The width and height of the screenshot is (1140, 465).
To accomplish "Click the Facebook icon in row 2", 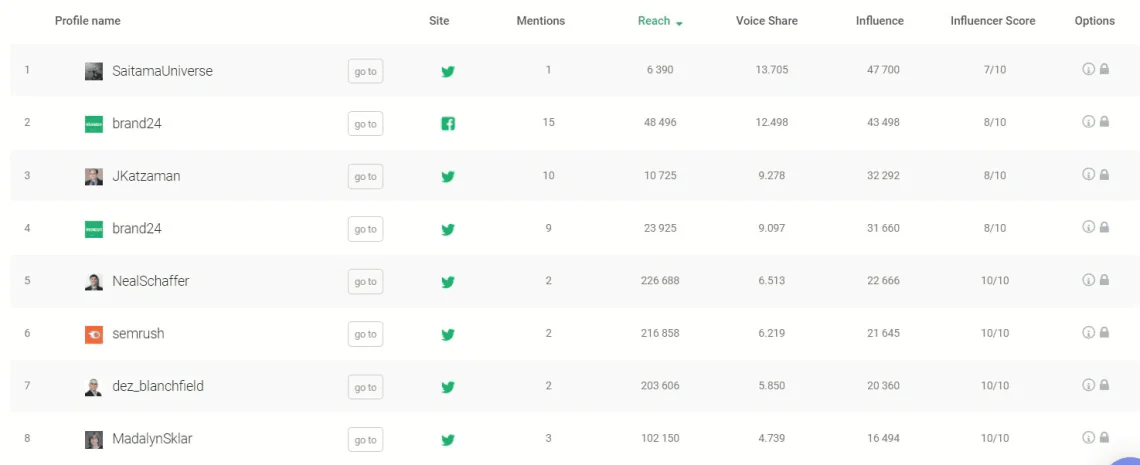I will tap(448, 124).
